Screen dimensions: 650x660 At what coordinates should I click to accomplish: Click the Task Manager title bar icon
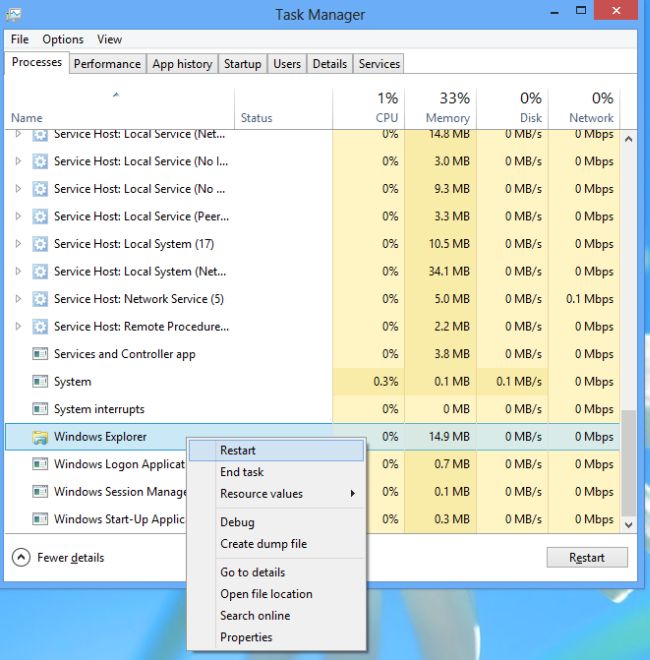tap(14, 15)
